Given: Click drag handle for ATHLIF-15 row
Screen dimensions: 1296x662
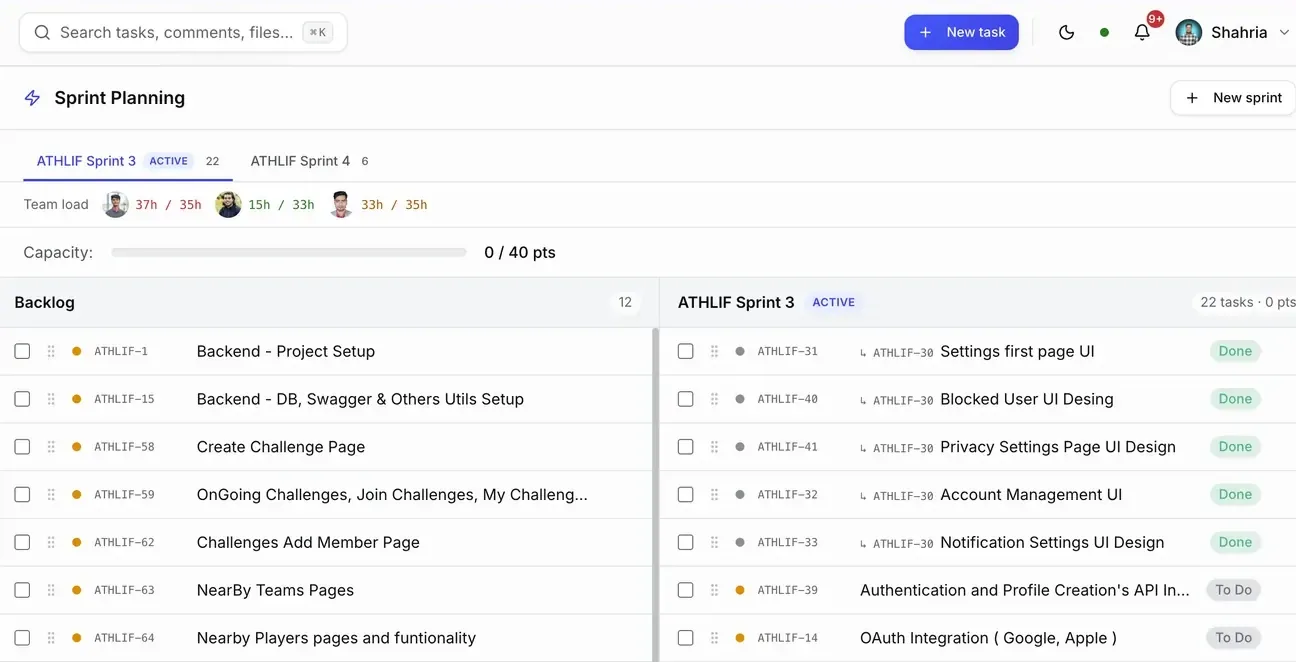Looking at the screenshot, I should click(51, 399).
